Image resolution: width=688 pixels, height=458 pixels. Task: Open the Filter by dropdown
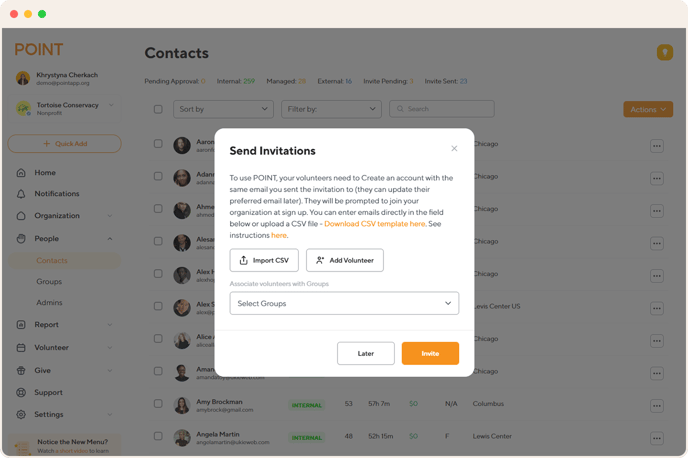click(x=331, y=109)
